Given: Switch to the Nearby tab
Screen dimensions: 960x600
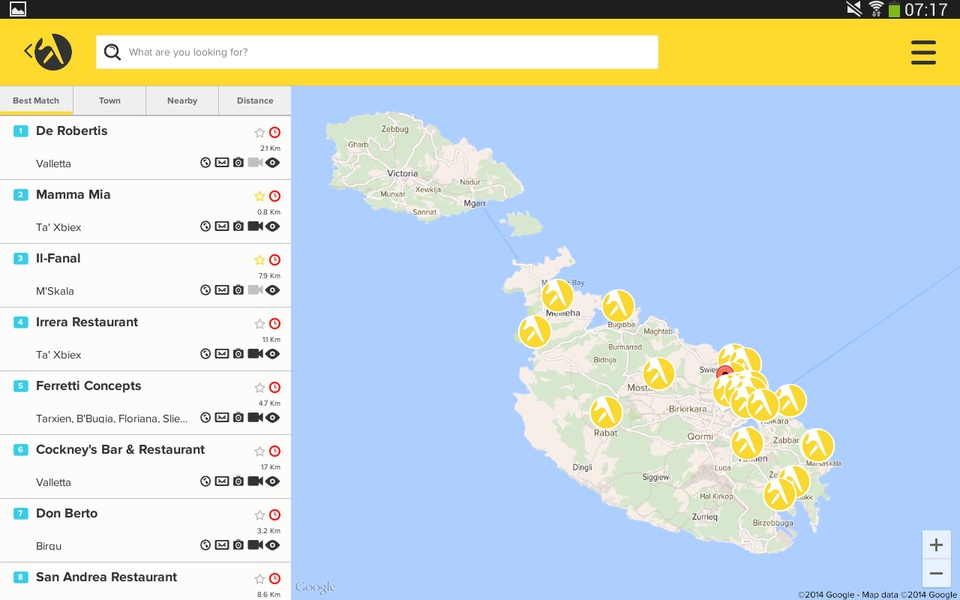Looking at the screenshot, I should point(182,100).
